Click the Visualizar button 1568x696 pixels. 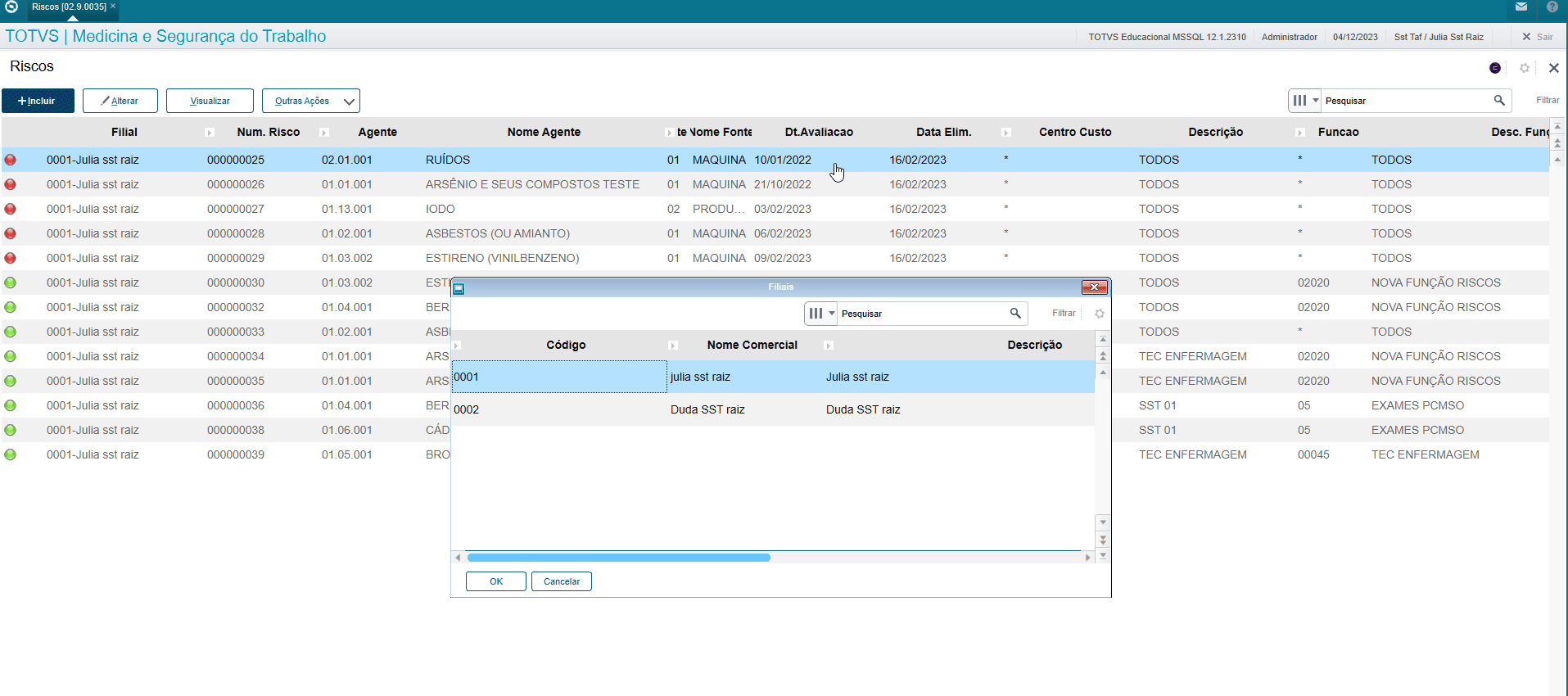point(210,101)
